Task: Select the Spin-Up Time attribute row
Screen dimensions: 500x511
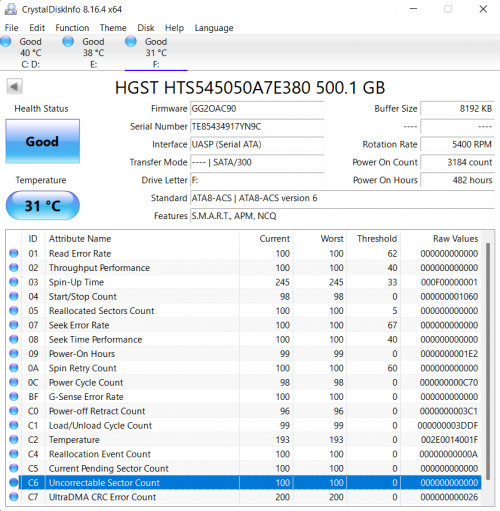Action: [x=244, y=282]
